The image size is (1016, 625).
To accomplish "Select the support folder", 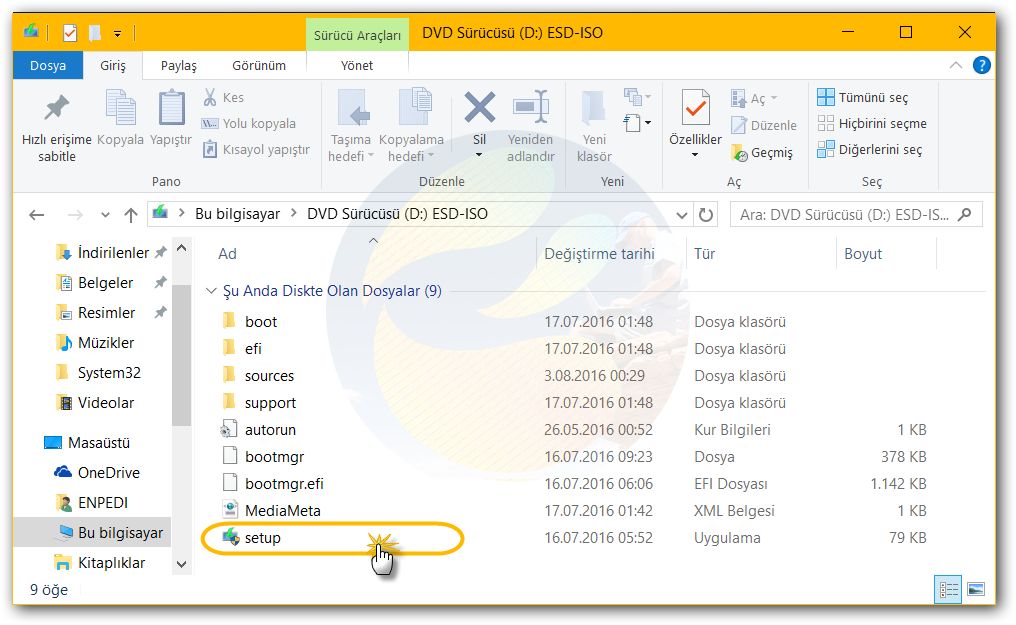I will pyautogui.click(x=270, y=403).
